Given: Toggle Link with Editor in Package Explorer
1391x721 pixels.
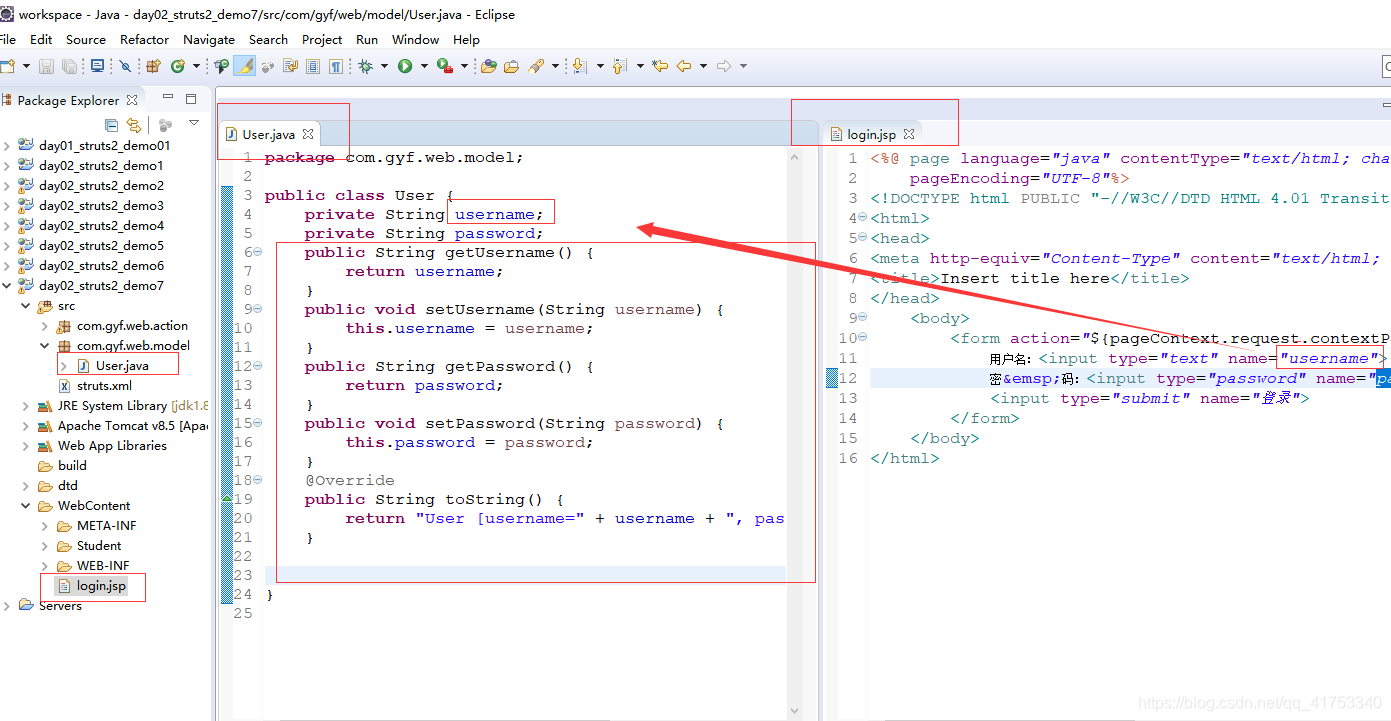Looking at the screenshot, I should tap(134, 125).
